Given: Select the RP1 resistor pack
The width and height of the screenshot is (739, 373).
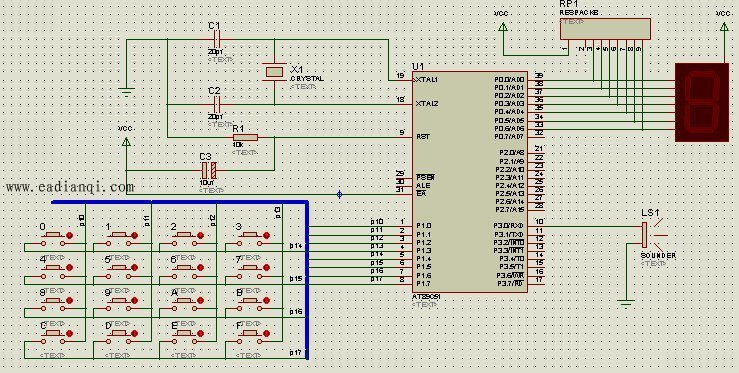Looking at the screenshot, I should (605, 29).
